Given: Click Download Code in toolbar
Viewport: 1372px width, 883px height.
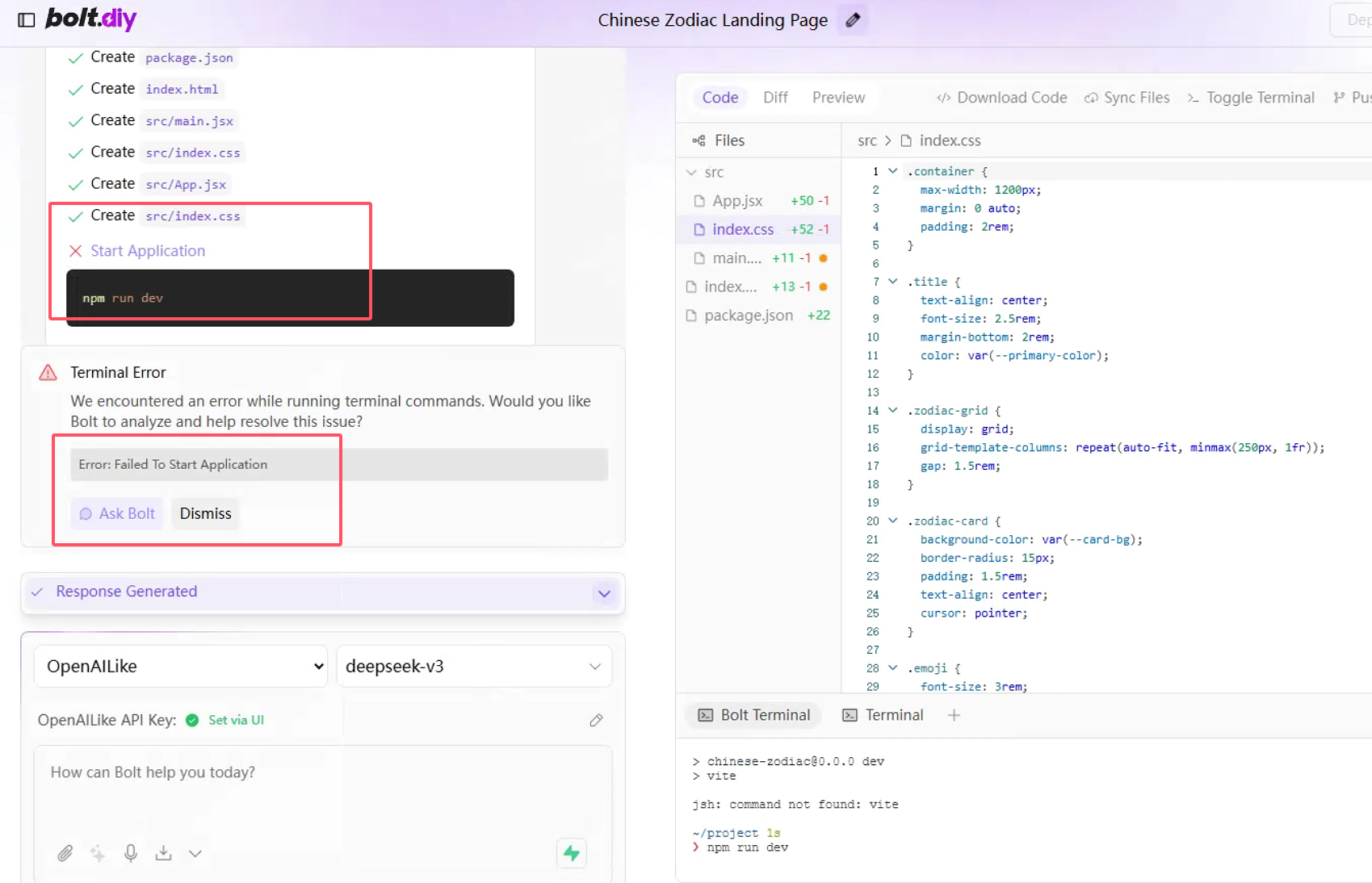Looking at the screenshot, I should coord(1002,98).
